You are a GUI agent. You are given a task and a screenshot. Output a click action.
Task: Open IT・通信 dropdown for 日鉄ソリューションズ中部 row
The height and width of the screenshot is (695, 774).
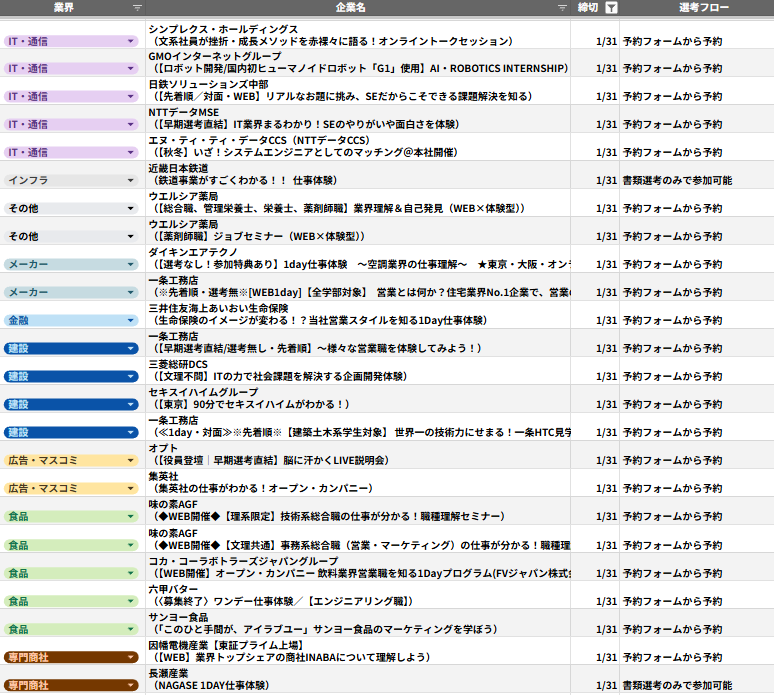coord(130,97)
